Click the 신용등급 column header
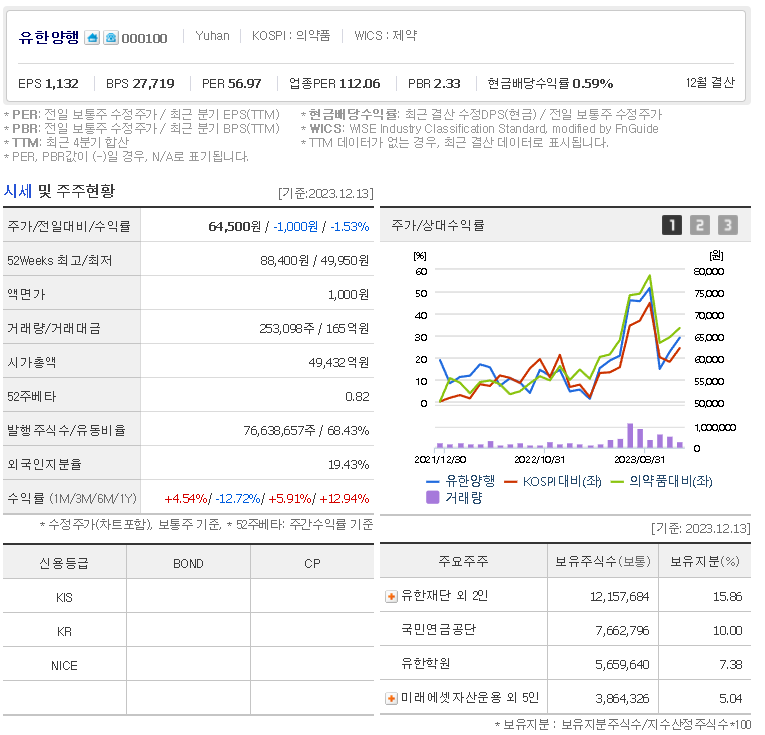The height and width of the screenshot is (735, 765). click(x=64, y=564)
